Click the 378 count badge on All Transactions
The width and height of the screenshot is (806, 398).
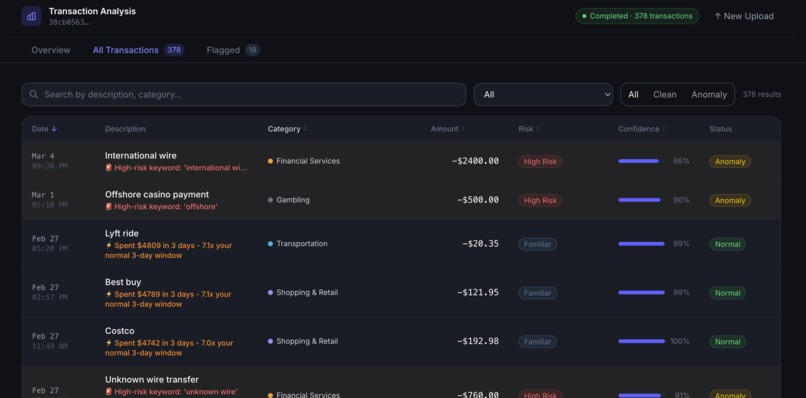point(174,50)
